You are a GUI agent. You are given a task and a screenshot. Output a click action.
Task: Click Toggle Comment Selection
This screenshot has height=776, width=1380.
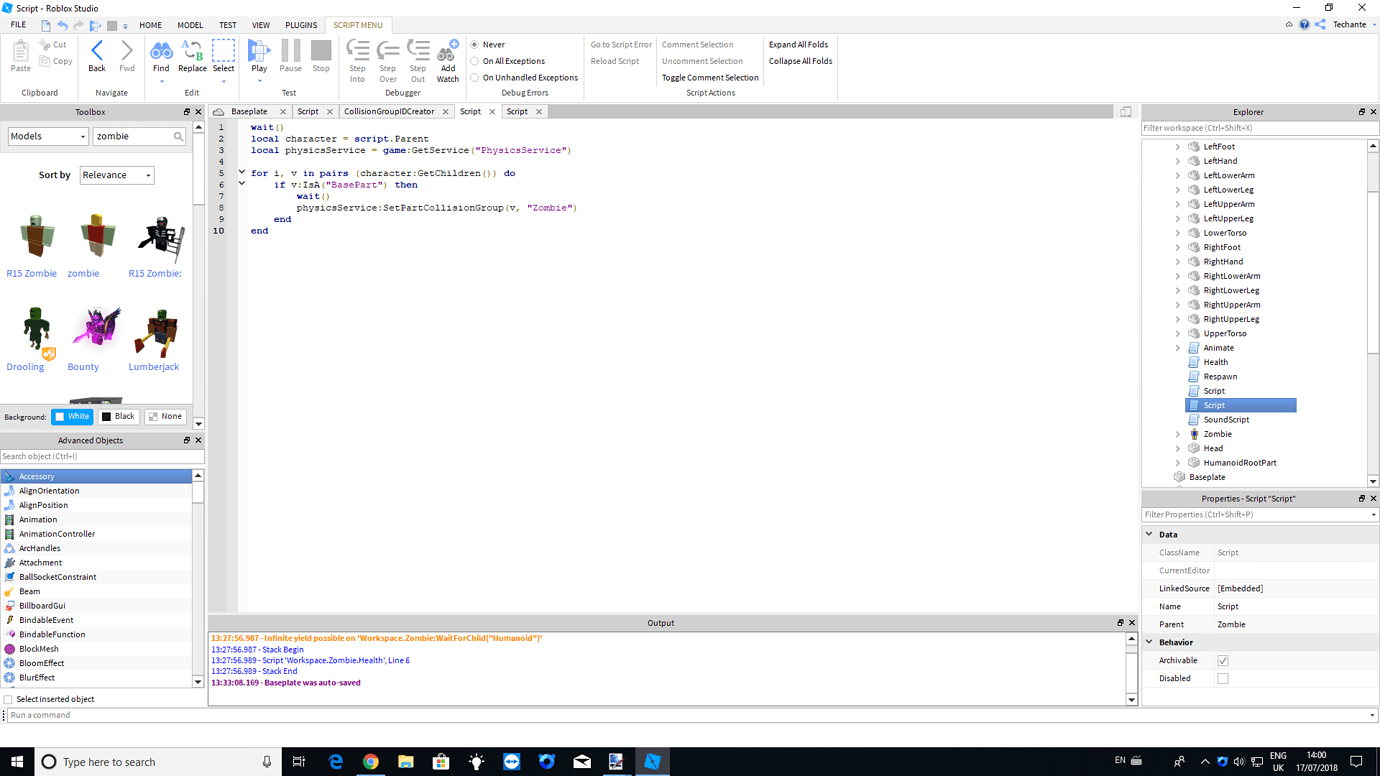pos(710,77)
